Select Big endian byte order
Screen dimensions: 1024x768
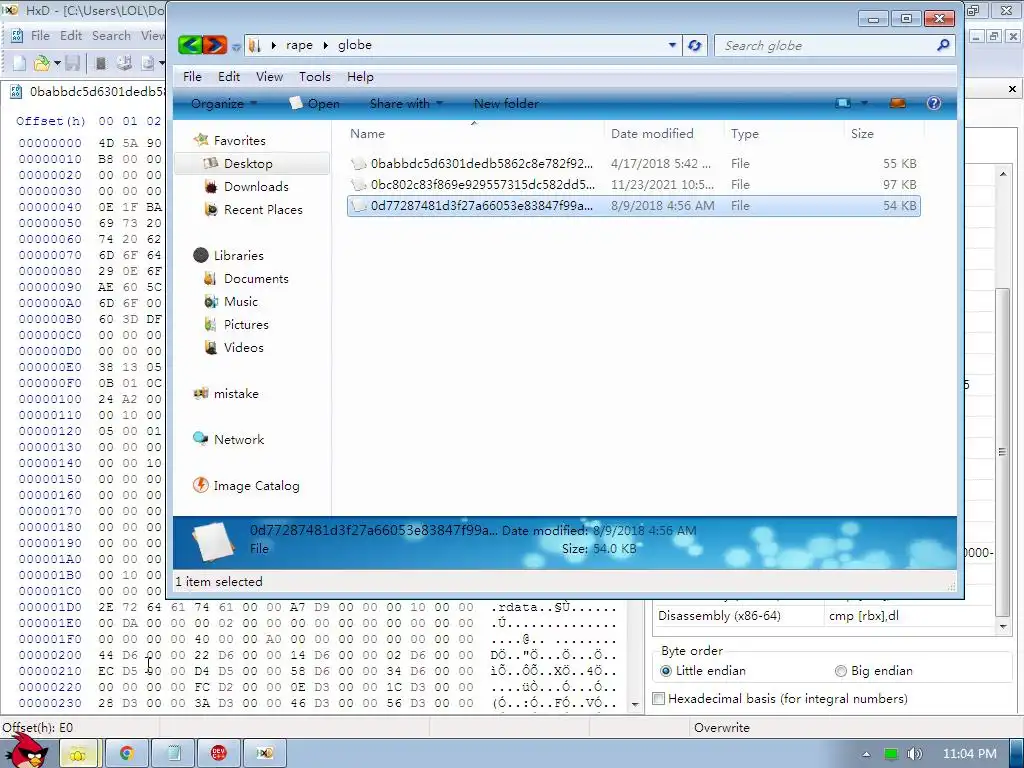(874, 671)
